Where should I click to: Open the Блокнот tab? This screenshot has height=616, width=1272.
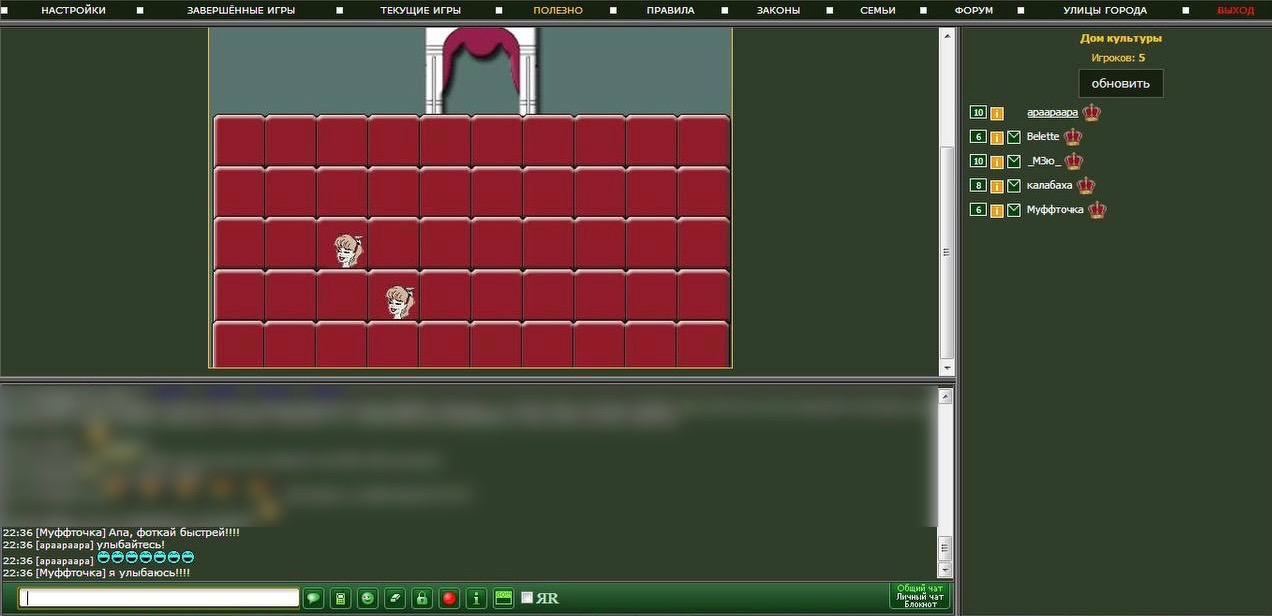(920, 604)
